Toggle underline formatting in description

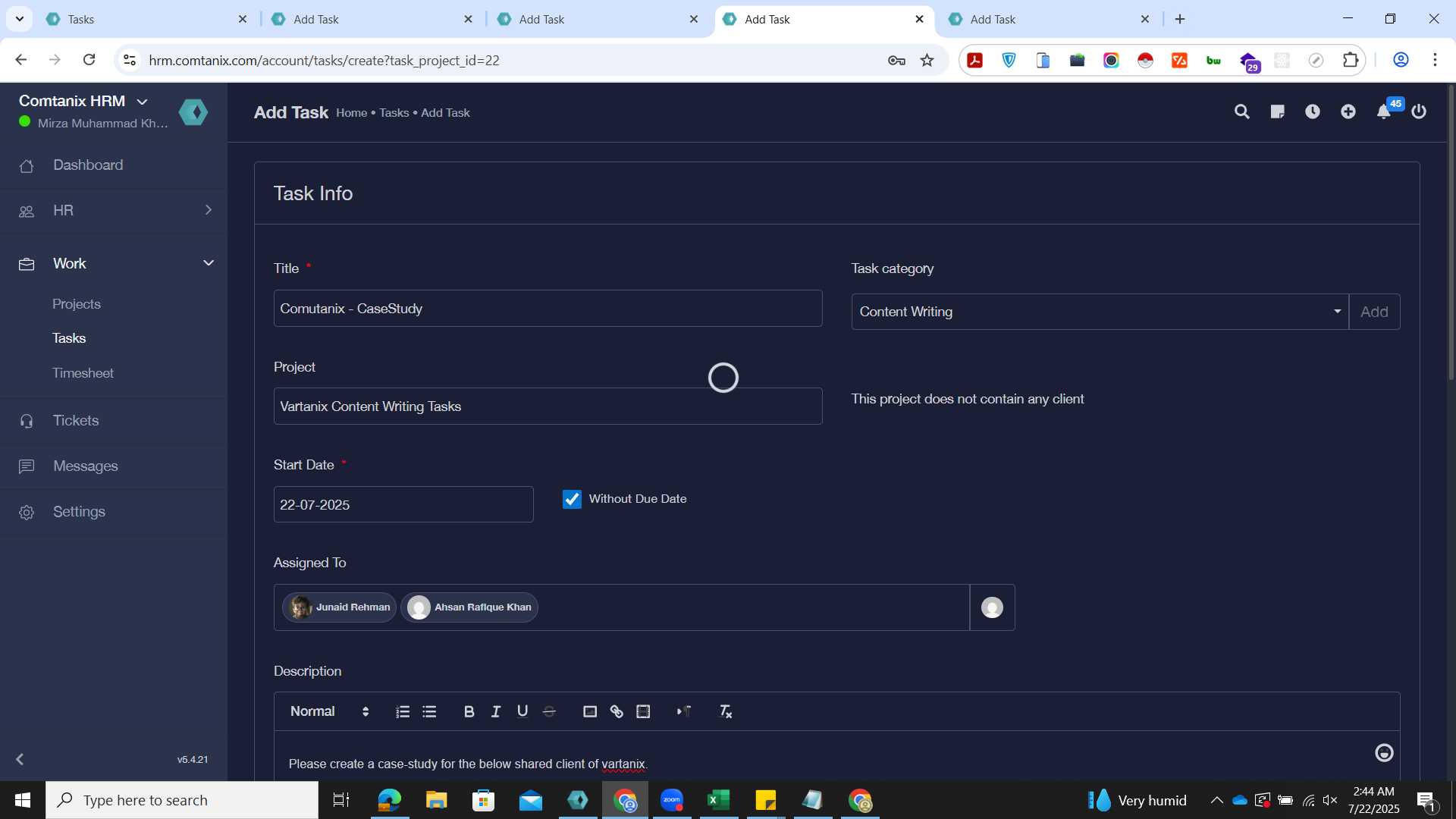pos(522,711)
